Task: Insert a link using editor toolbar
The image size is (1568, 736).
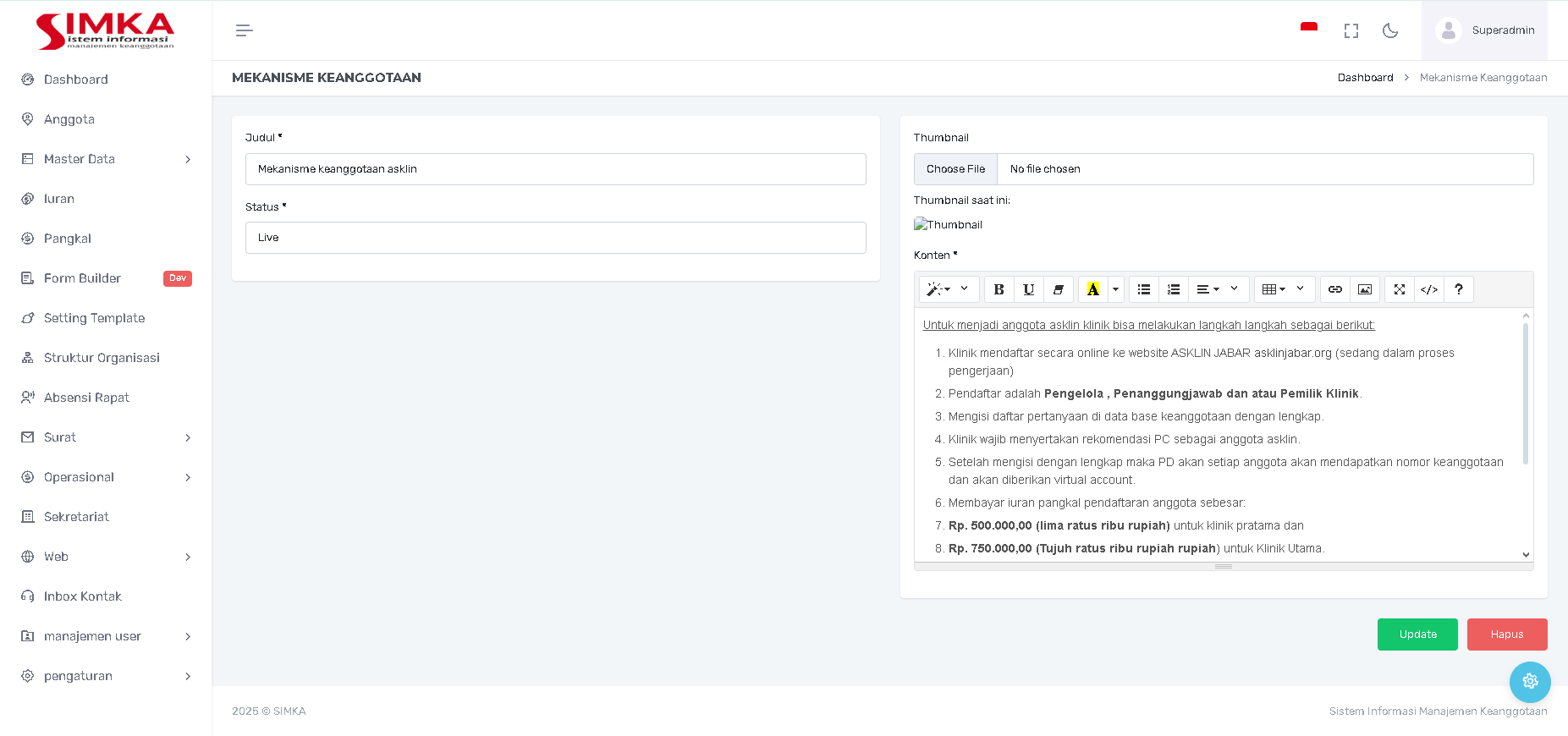Action: (1334, 289)
